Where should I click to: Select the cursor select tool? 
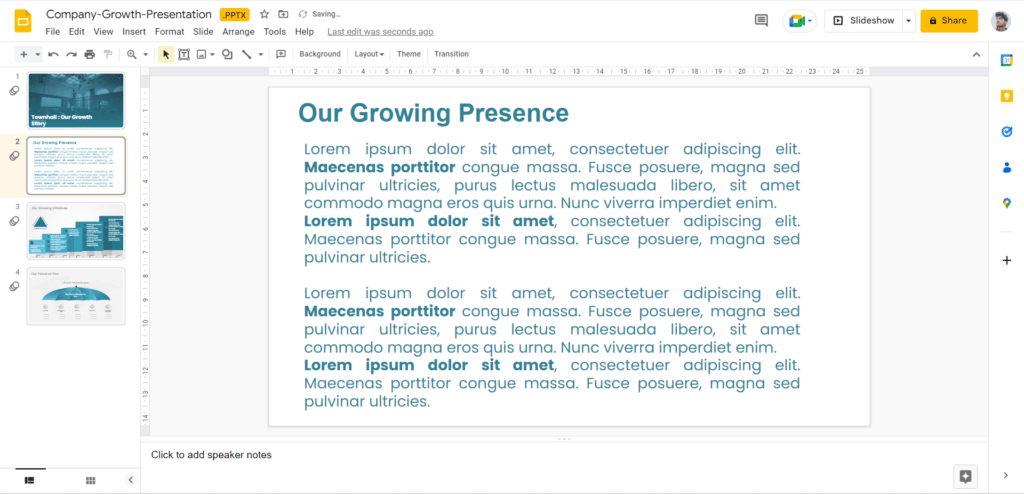click(x=166, y=54)
